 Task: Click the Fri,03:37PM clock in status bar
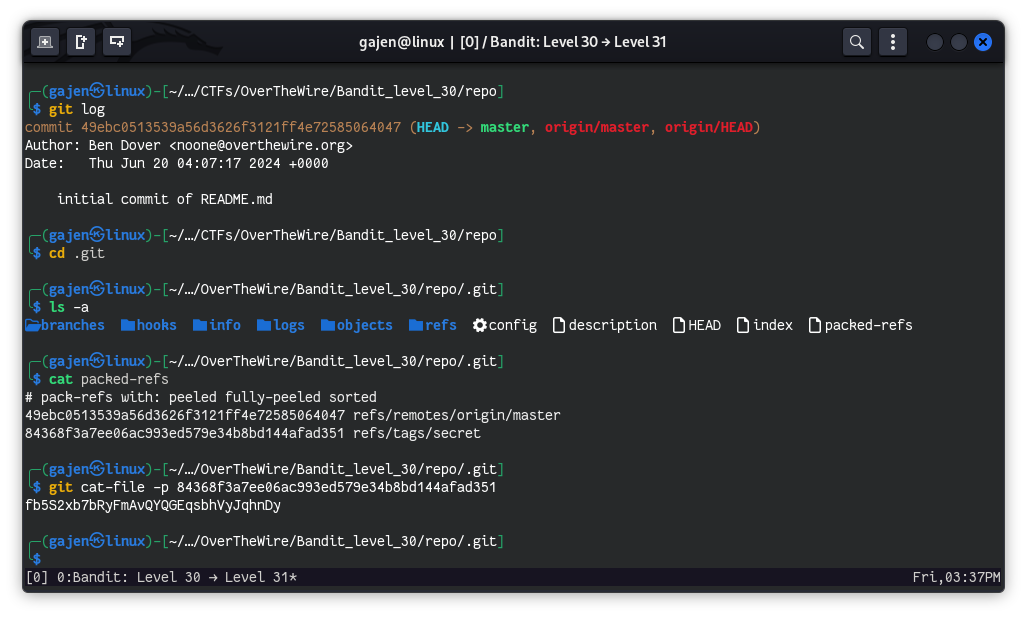tap(956, 577)
